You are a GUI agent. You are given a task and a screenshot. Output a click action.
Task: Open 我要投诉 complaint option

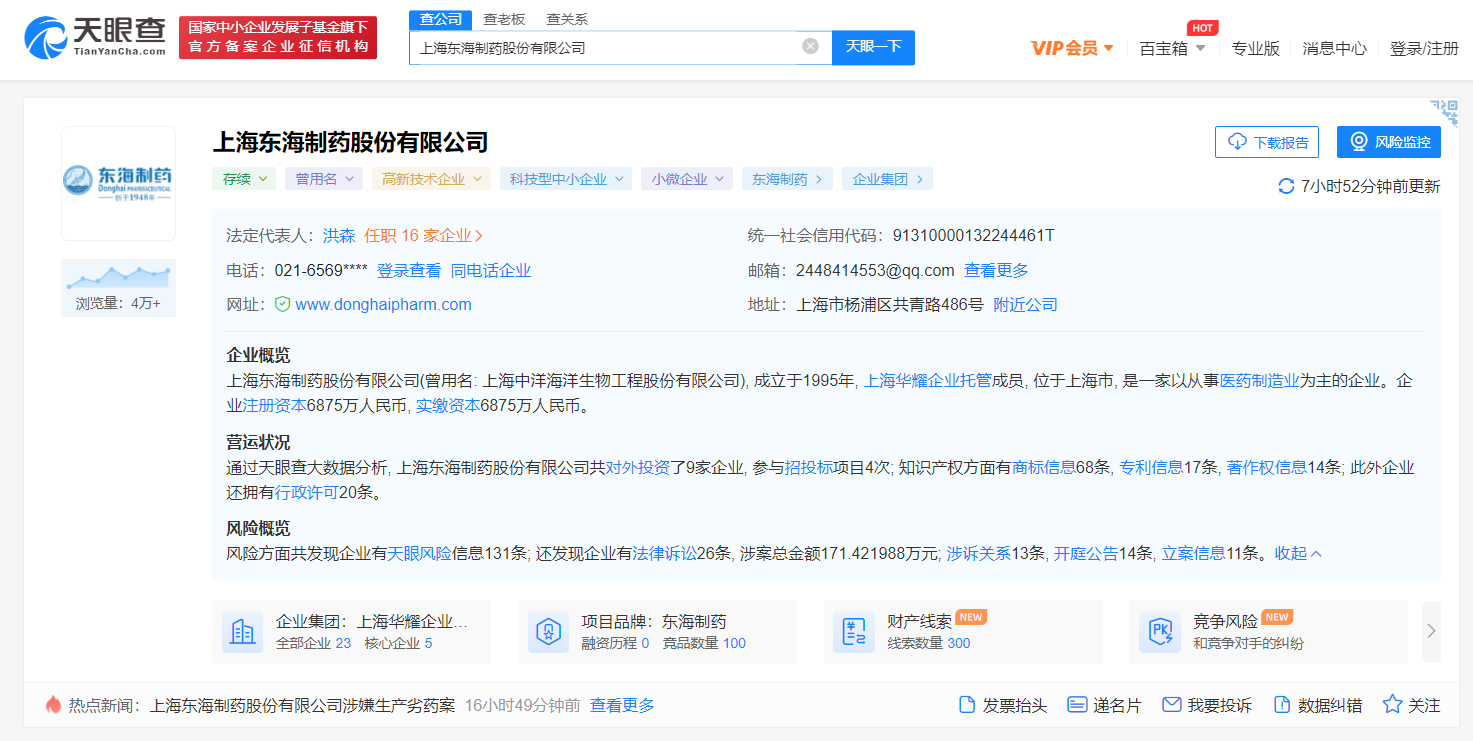click(1207, 705)
